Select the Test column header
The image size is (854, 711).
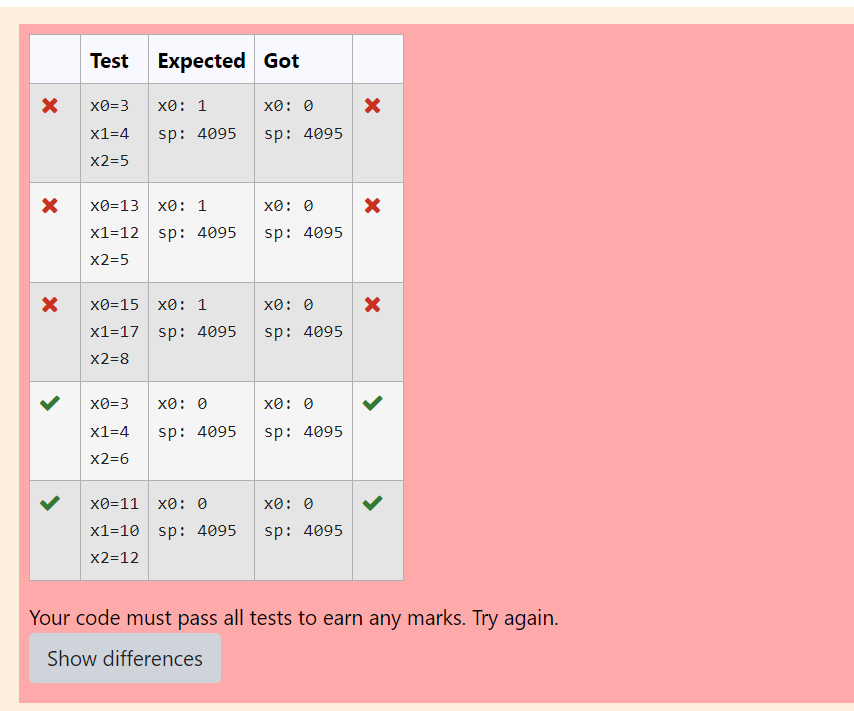pyautogui.click(x=110, y=60)
